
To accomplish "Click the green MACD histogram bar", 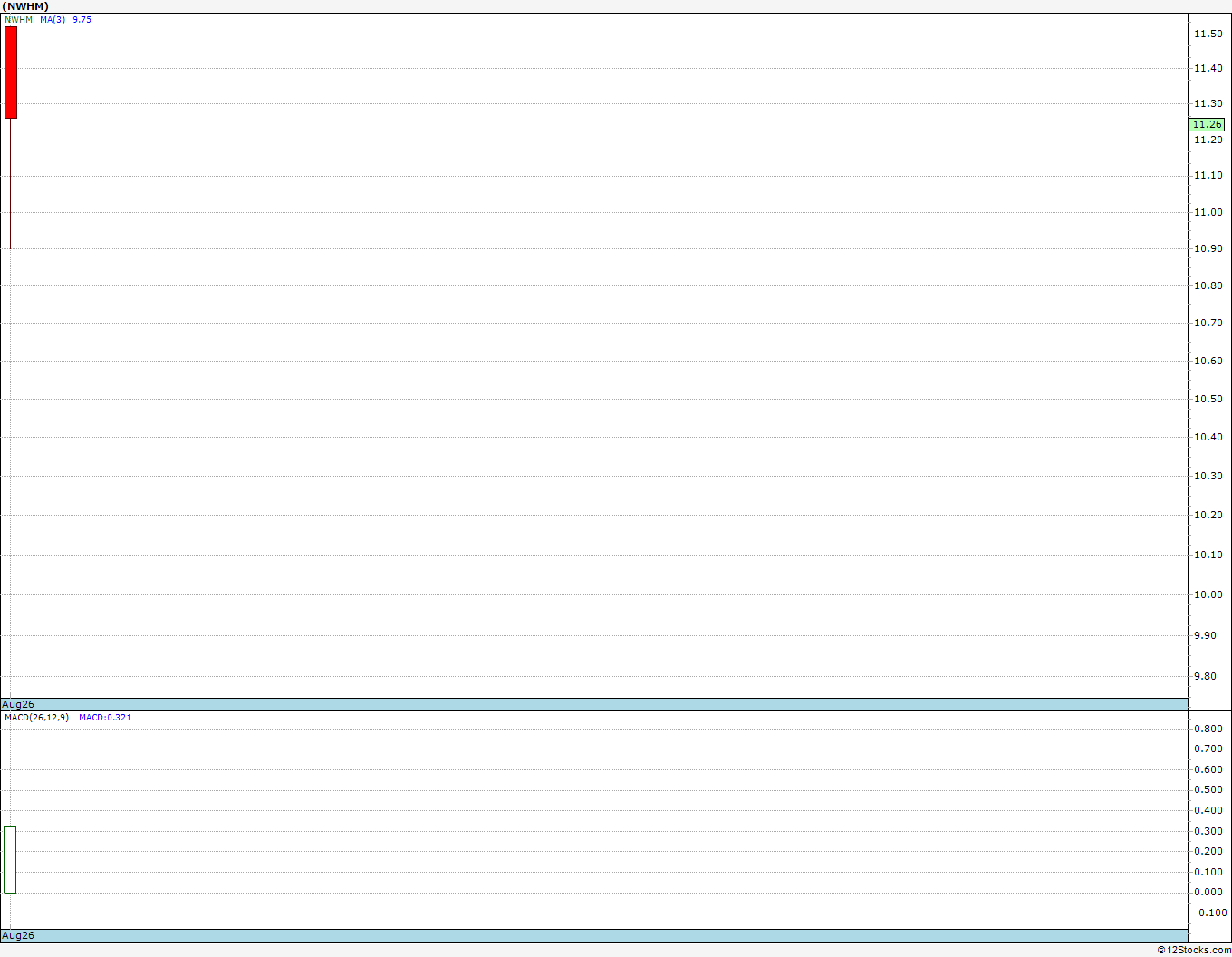I will click(x=10, y=860).
